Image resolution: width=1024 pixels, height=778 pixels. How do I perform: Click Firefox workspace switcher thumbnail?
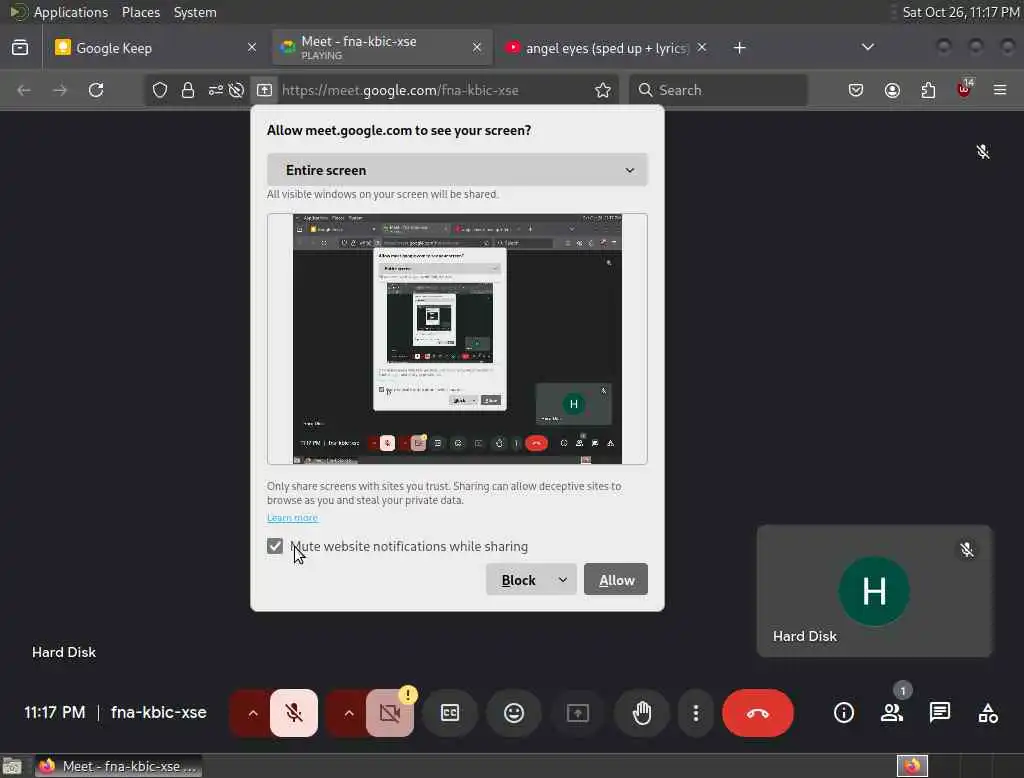pyautogui.click(x=912, y=766)
